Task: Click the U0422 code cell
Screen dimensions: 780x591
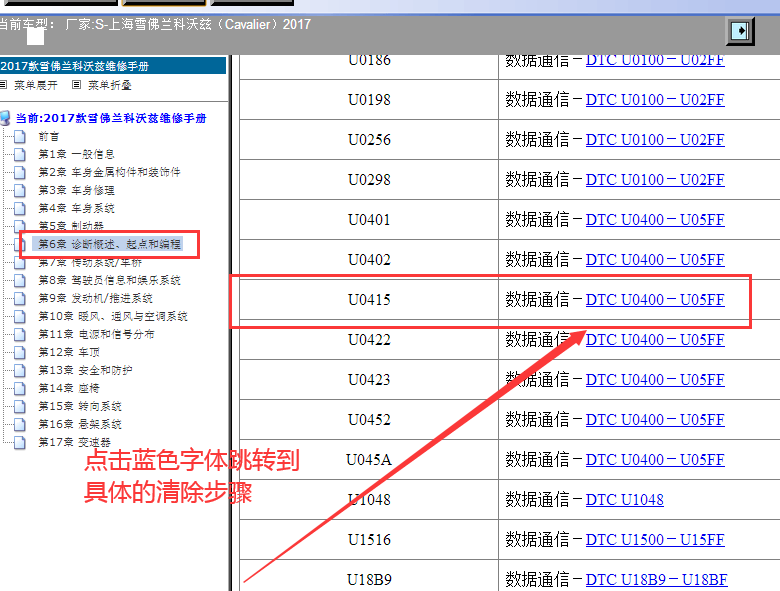Action: pos(369,340)
